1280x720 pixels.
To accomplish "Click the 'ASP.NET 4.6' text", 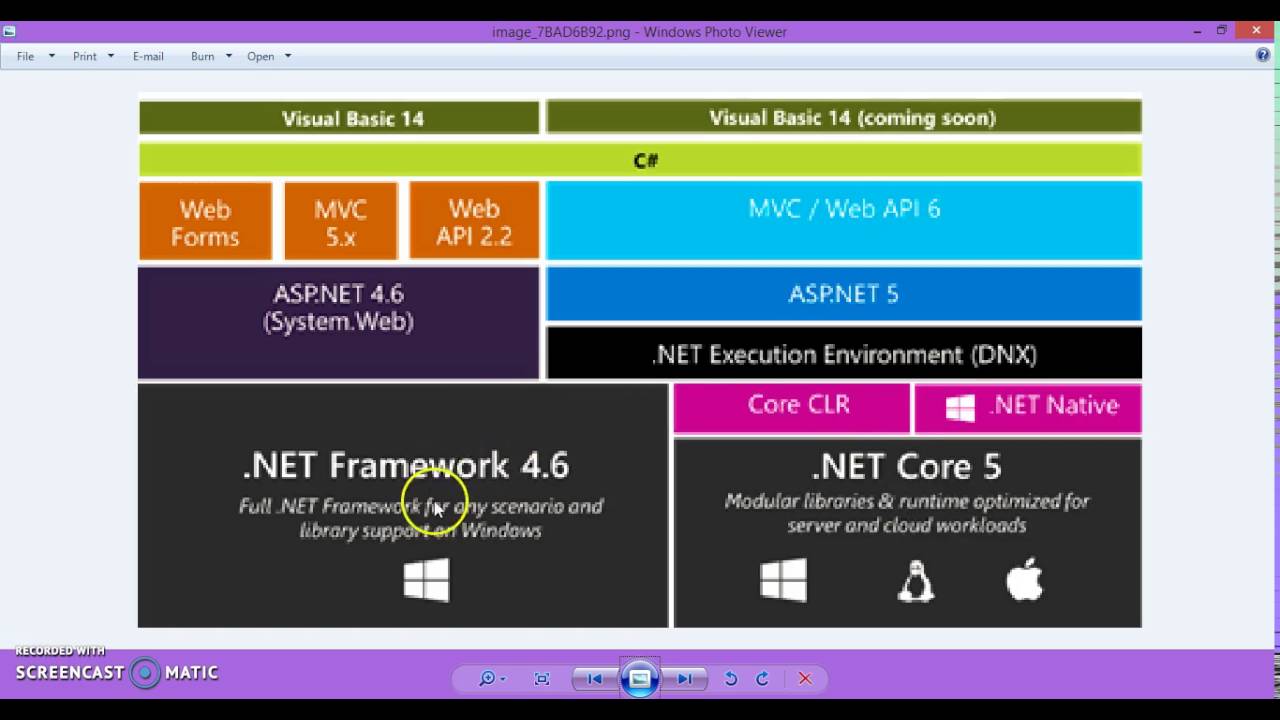I will pos(338,294).
